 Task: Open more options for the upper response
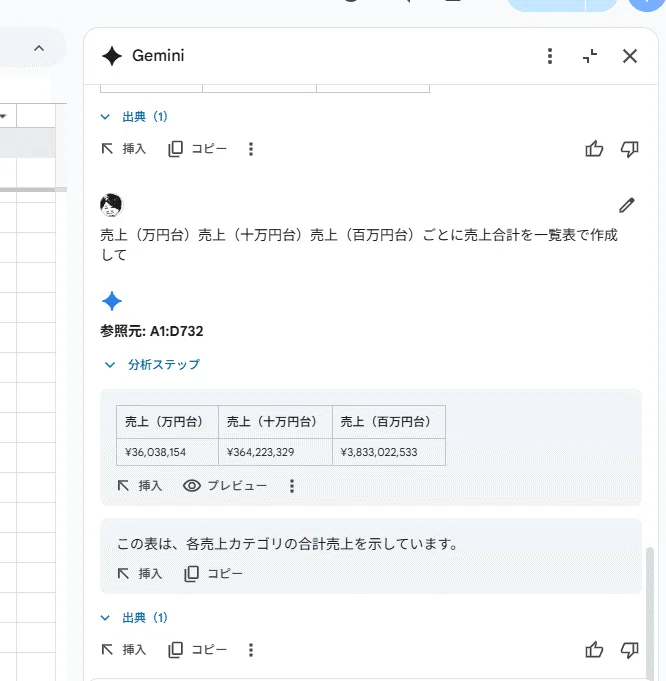[x=251, y=149]
